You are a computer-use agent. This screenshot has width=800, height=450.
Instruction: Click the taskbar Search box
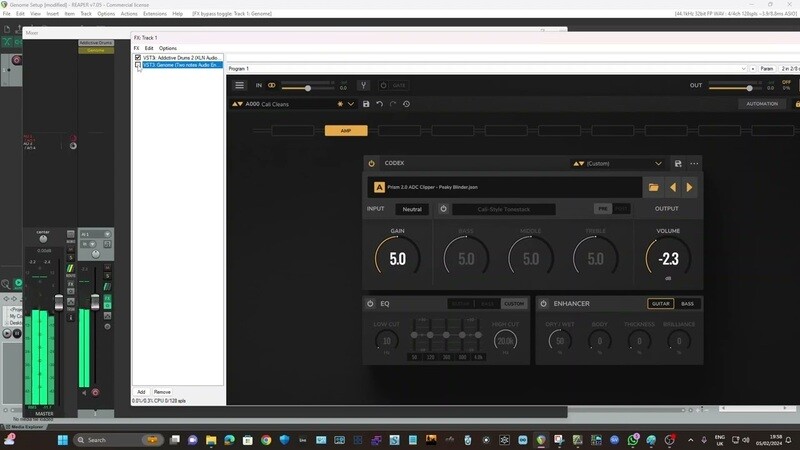[118, 440]
